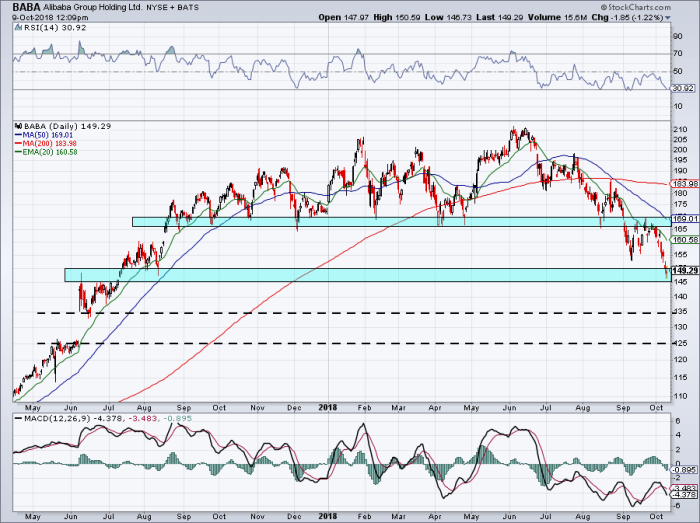Click the upper cyan support zone near 167
This screenshot has width=700, height=523.
click(401, 222)
